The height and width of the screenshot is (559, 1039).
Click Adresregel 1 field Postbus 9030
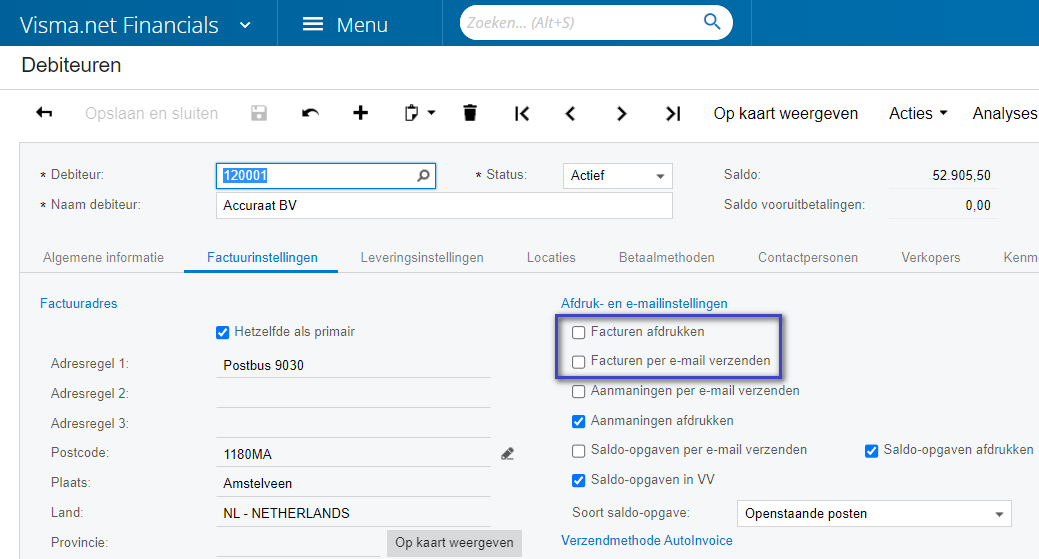click(x=353, y=365)
